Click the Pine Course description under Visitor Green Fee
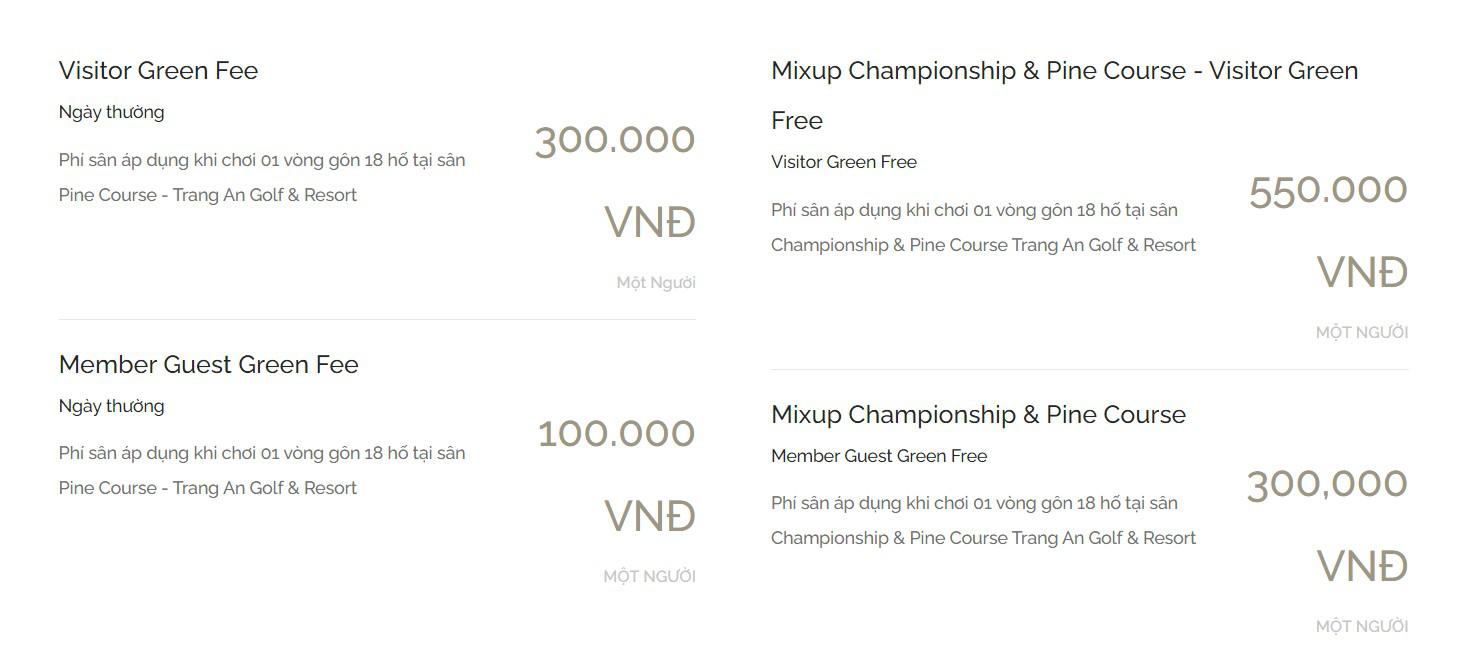Viewport: 1472px width, 663px height. click(x=262, y=177)
